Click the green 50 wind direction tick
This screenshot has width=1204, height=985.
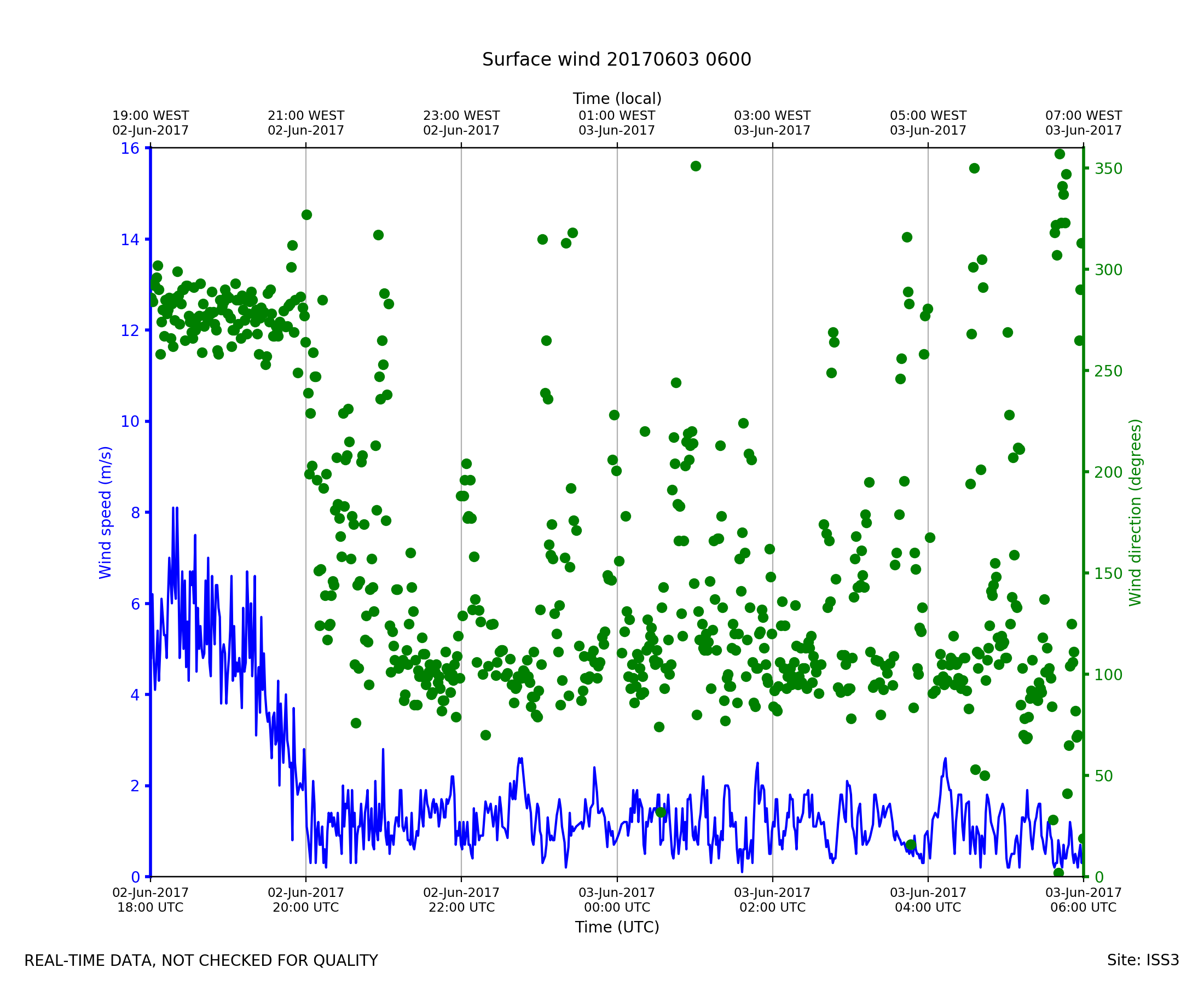click(1104, 775)
